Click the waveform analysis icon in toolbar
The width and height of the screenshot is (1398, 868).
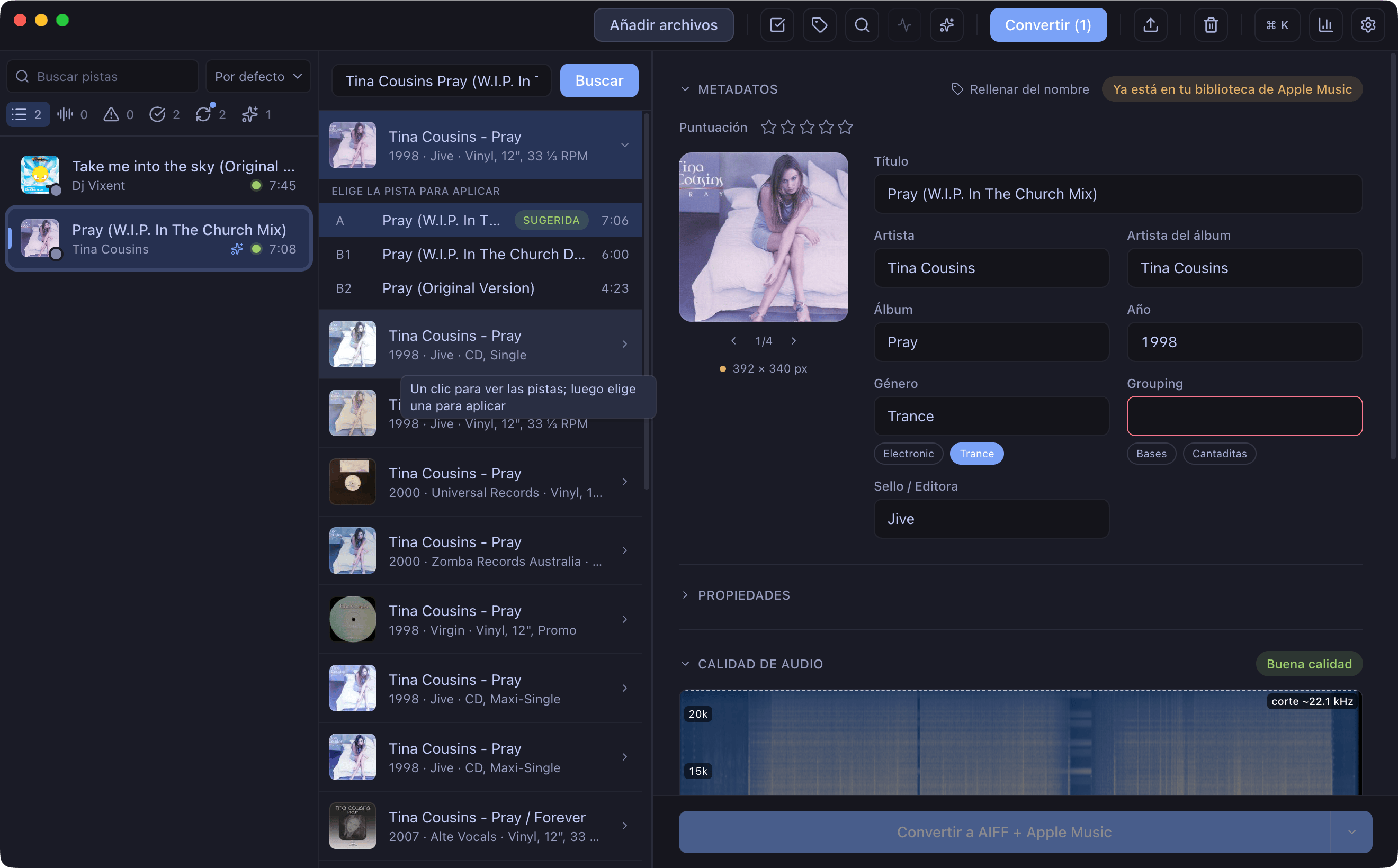pyautogui.click(x=904, y=25)
